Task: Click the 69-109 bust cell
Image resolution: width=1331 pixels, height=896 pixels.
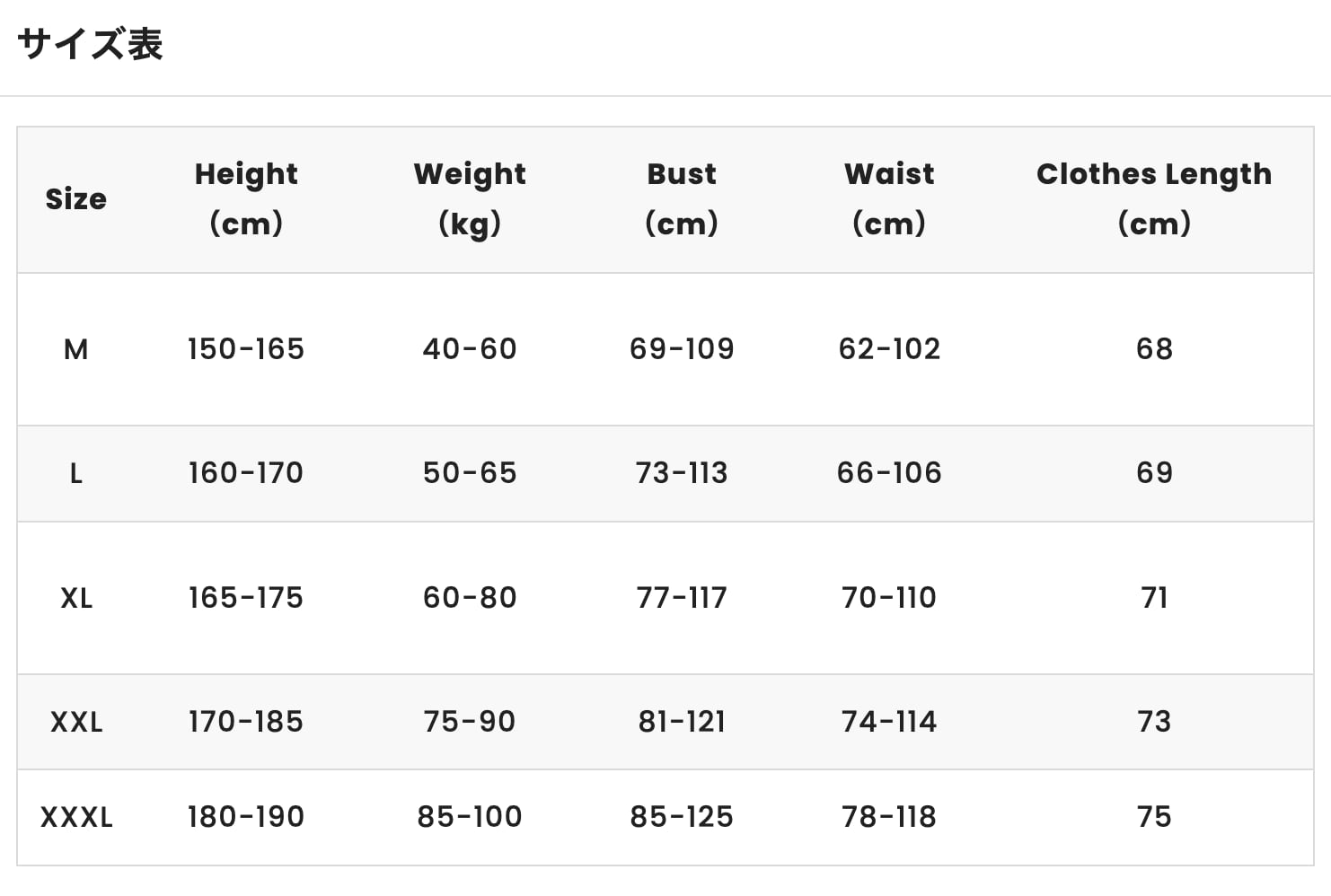Action: 682,348
